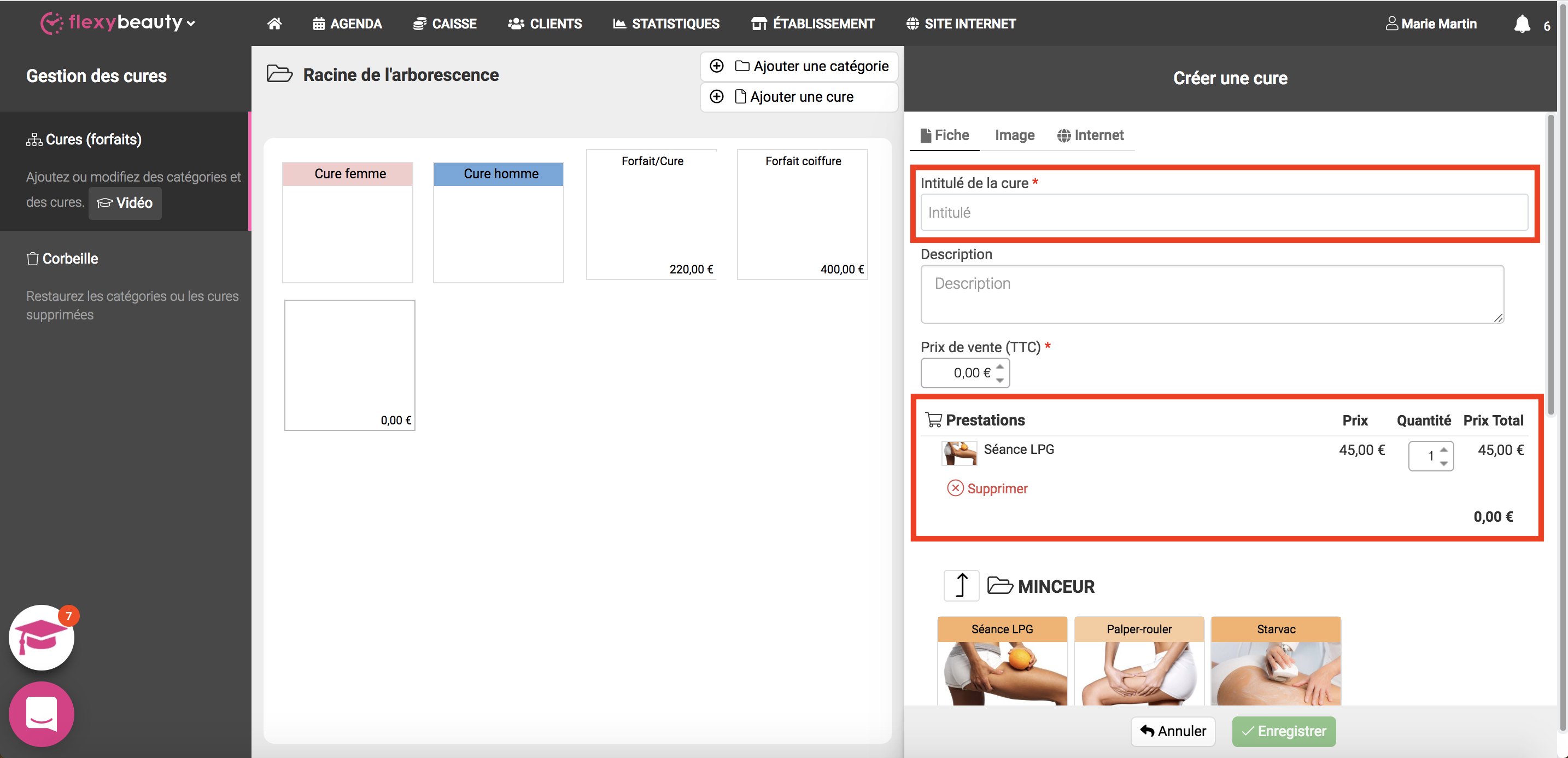
Task: Switch to the Internet tab
Action: [1091, 135]
